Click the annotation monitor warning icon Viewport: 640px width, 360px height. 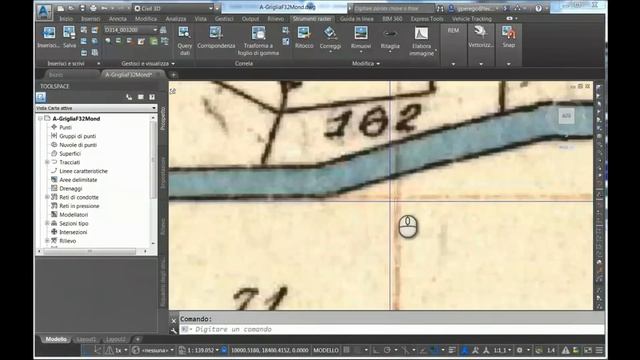(x=566, y=350)
